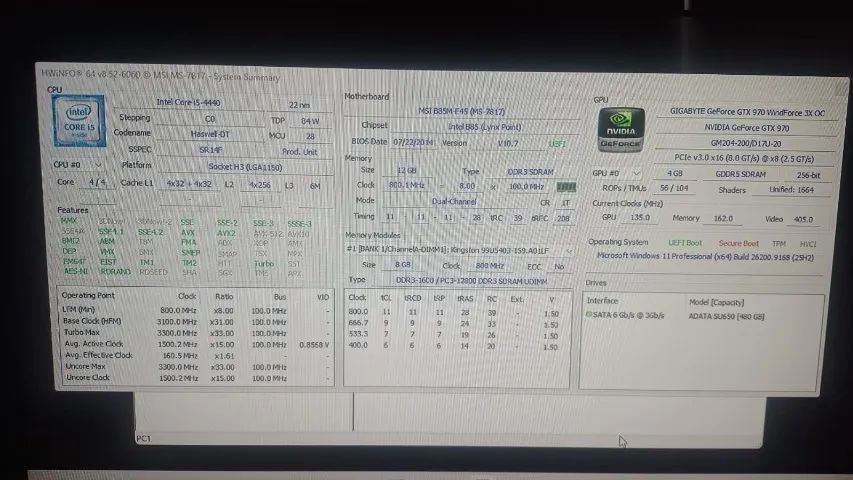Select the ADATA SU650 [480 GB] drive entry
Screen dimensions: 853x480
click(726, 316)
